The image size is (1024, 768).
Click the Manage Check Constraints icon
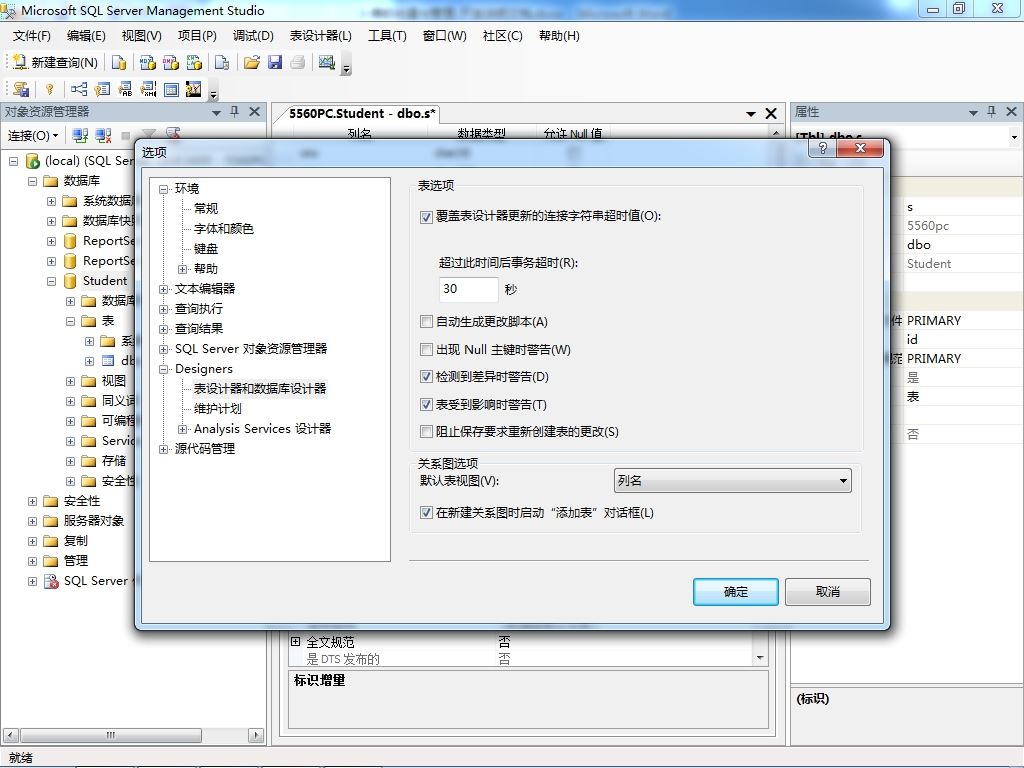[x=171, y=89]
